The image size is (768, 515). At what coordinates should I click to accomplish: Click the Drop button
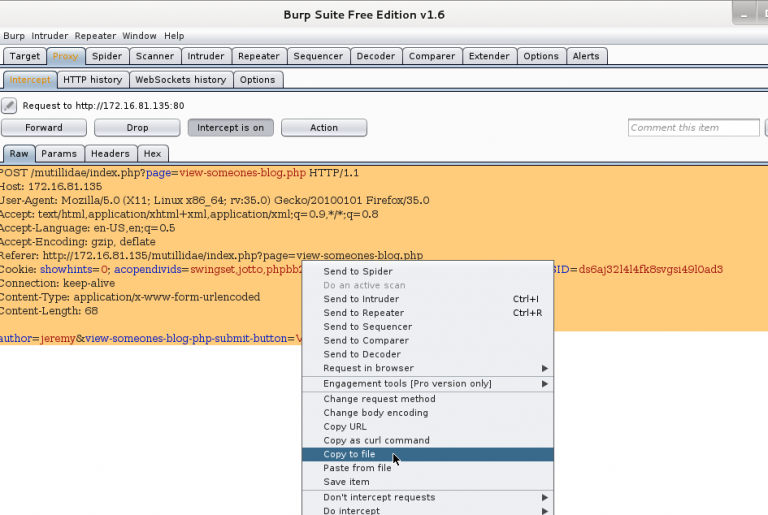pos(137,128)
